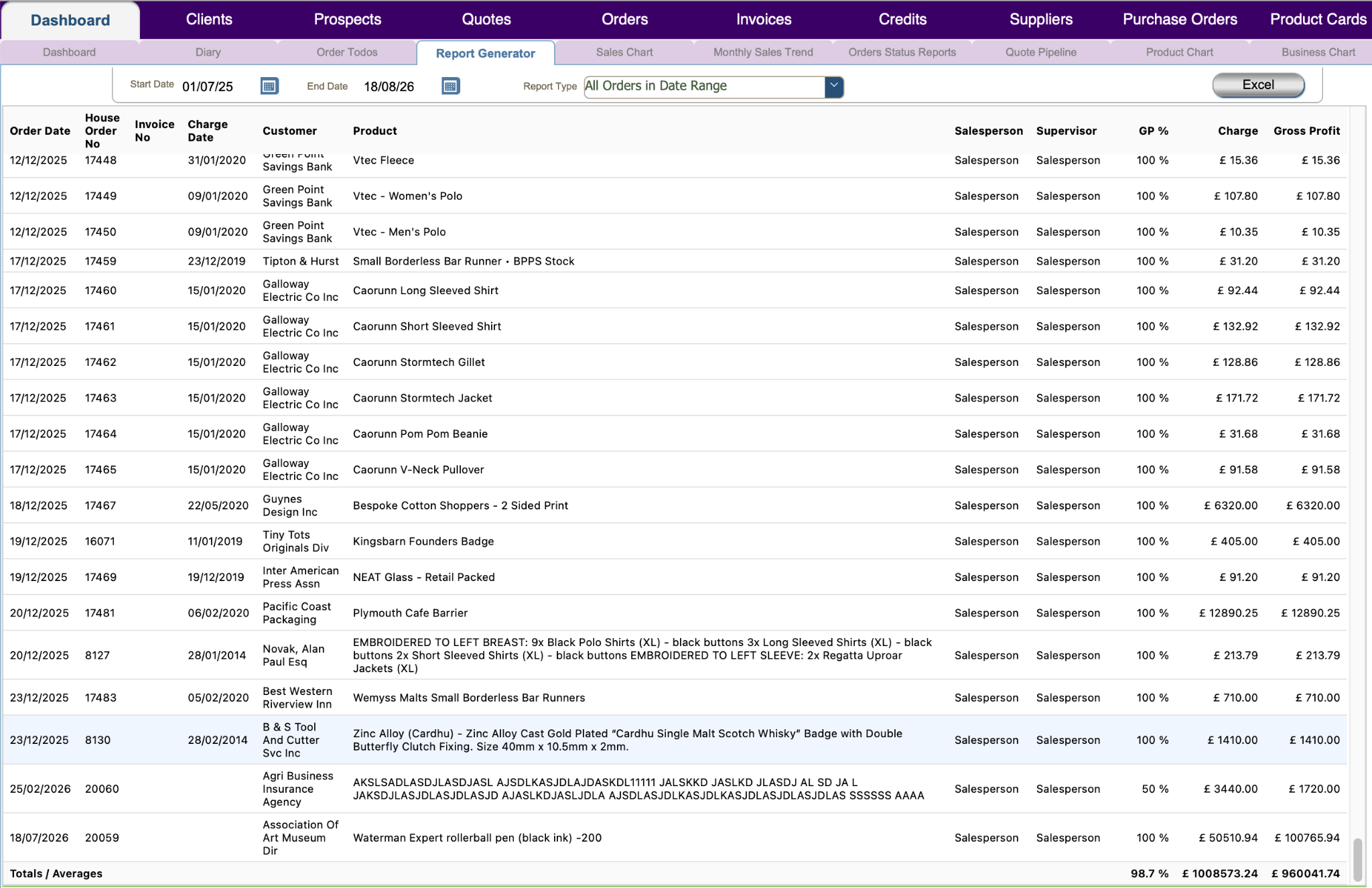Click Caorunn Pom Pom Beanie product

pos(420,434)
